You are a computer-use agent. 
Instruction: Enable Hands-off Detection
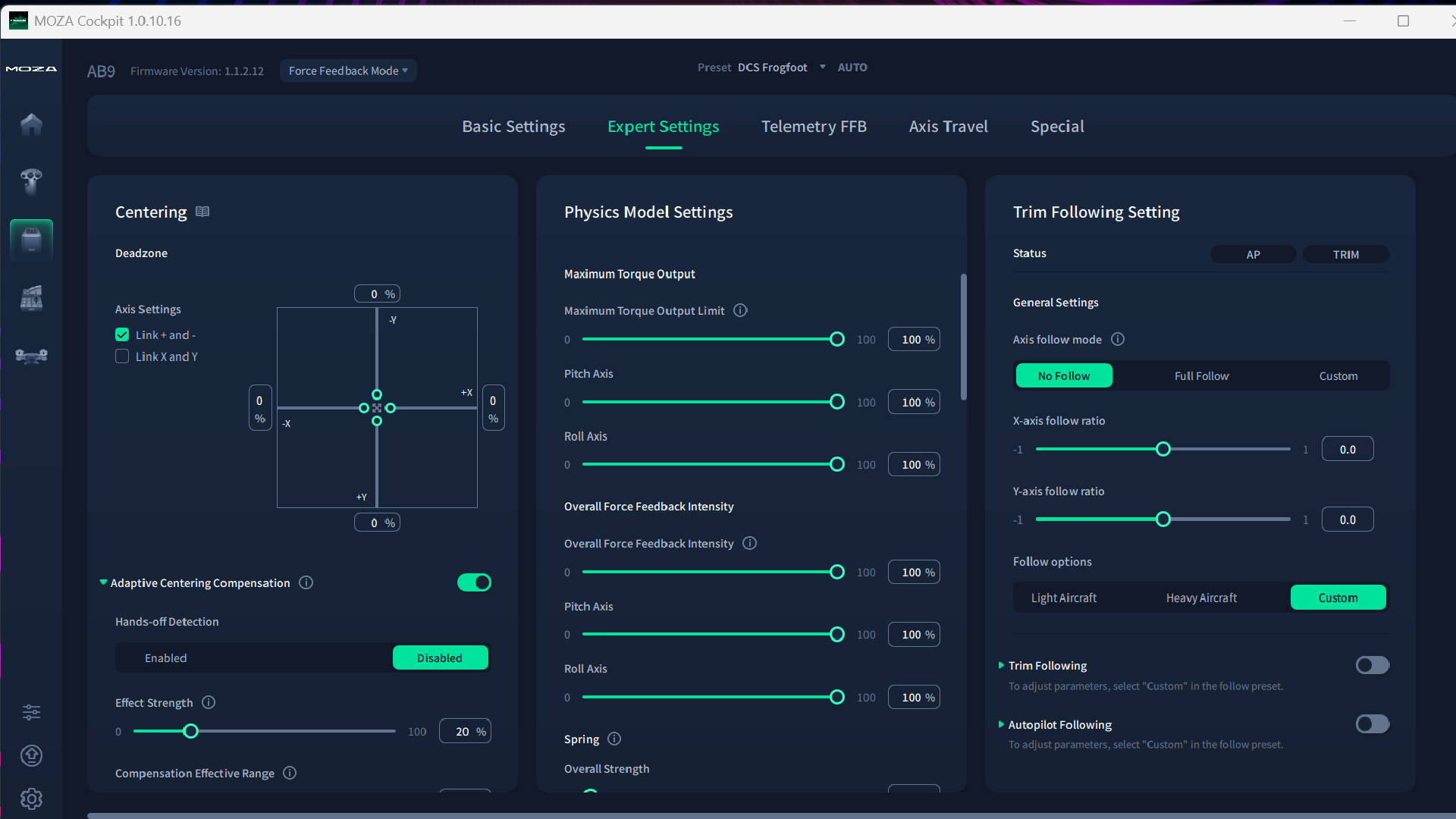tap(166, 657)
